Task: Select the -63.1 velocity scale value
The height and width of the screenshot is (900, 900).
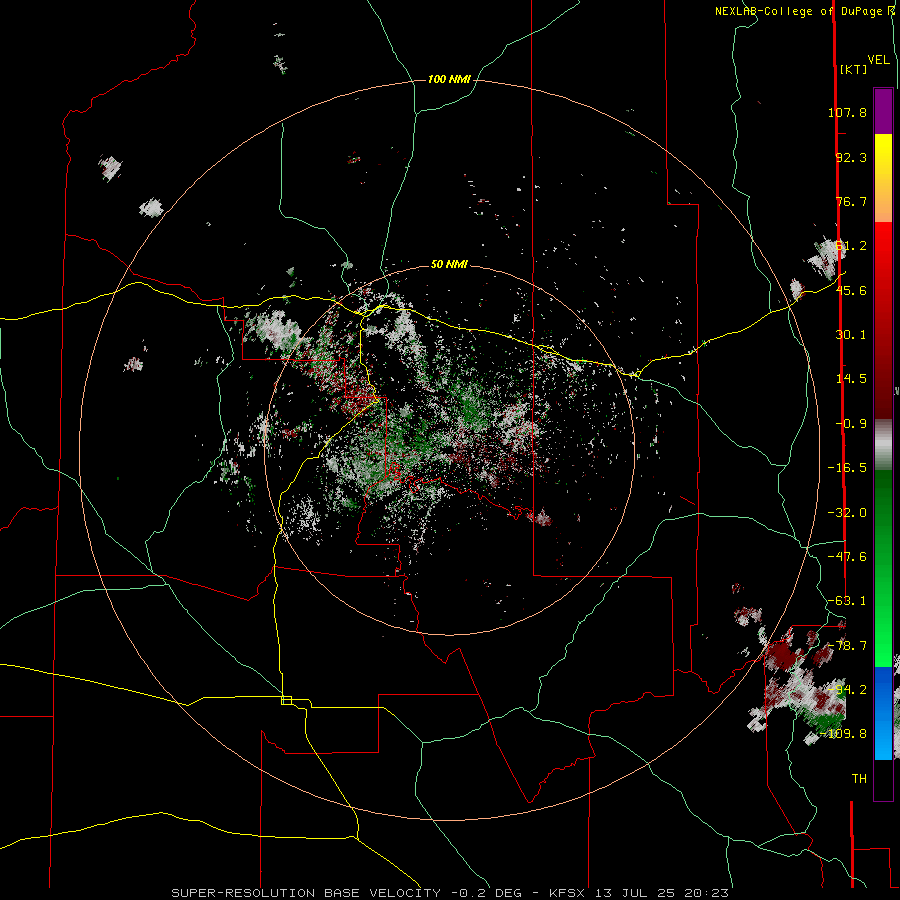Action: click(x=847, y=601)
